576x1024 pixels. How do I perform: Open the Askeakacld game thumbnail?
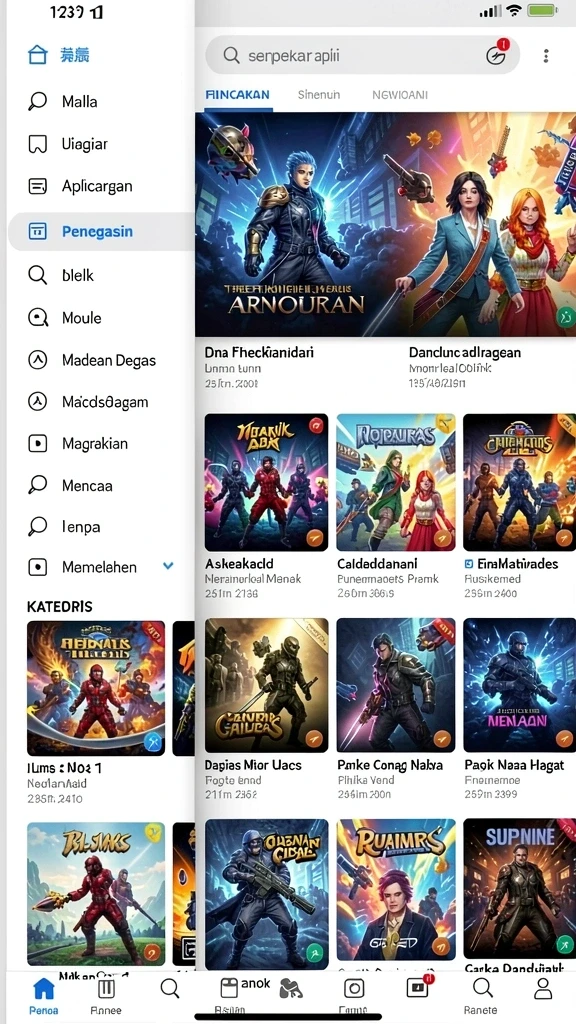point(266,483)
